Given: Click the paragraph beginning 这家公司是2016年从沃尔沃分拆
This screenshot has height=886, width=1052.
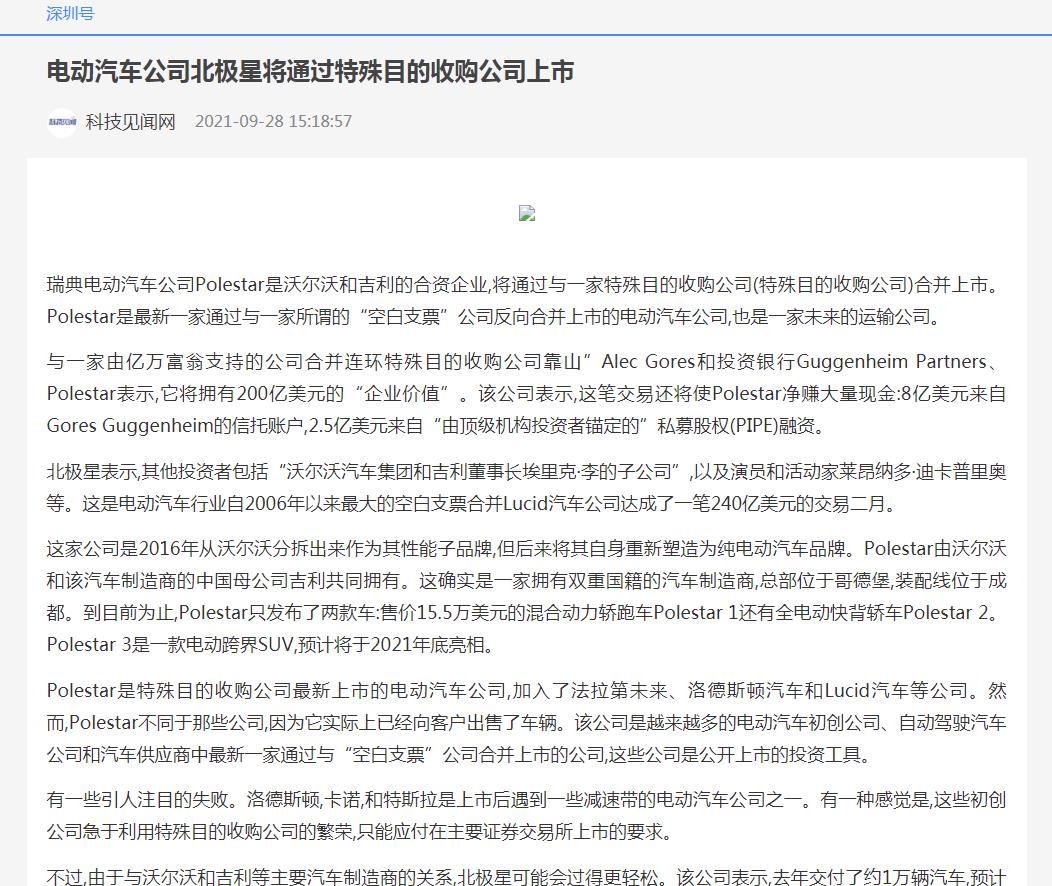Looking at the screenshot, I should tap(526, 596).
